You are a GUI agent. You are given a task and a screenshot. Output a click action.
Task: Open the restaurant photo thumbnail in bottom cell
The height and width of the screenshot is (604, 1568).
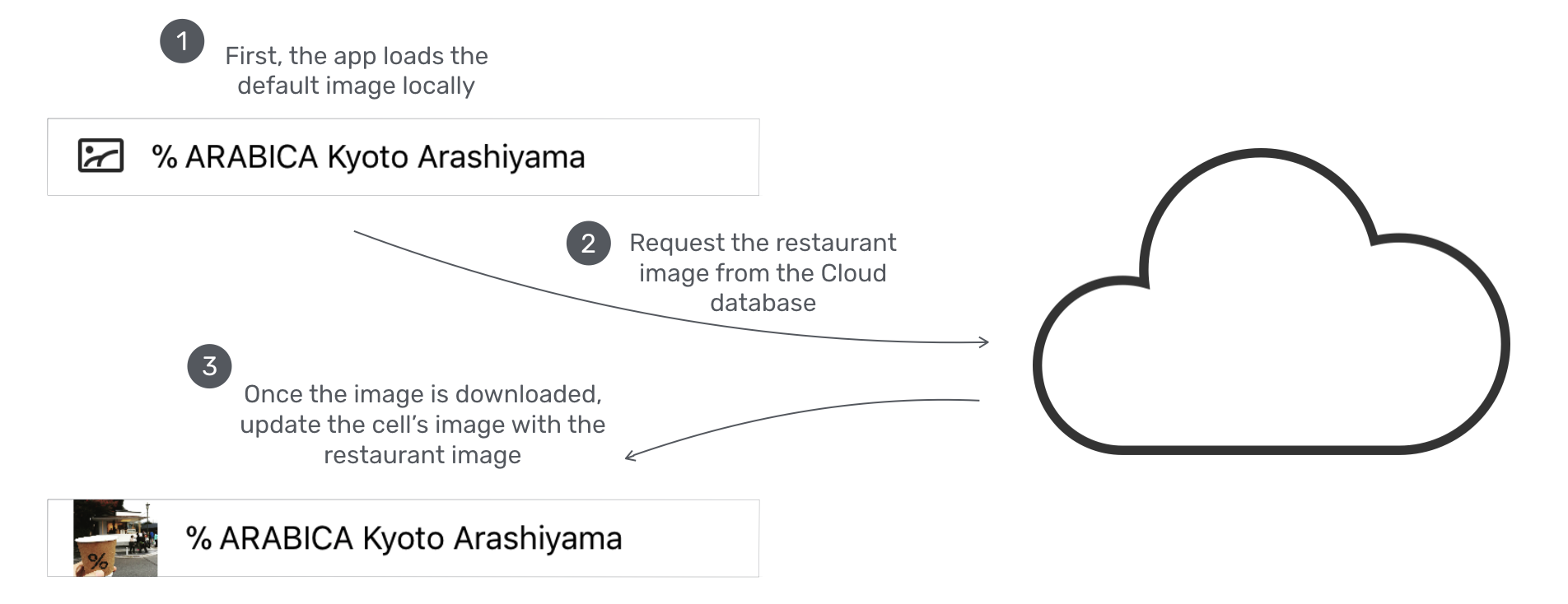[x=116, y=537]
